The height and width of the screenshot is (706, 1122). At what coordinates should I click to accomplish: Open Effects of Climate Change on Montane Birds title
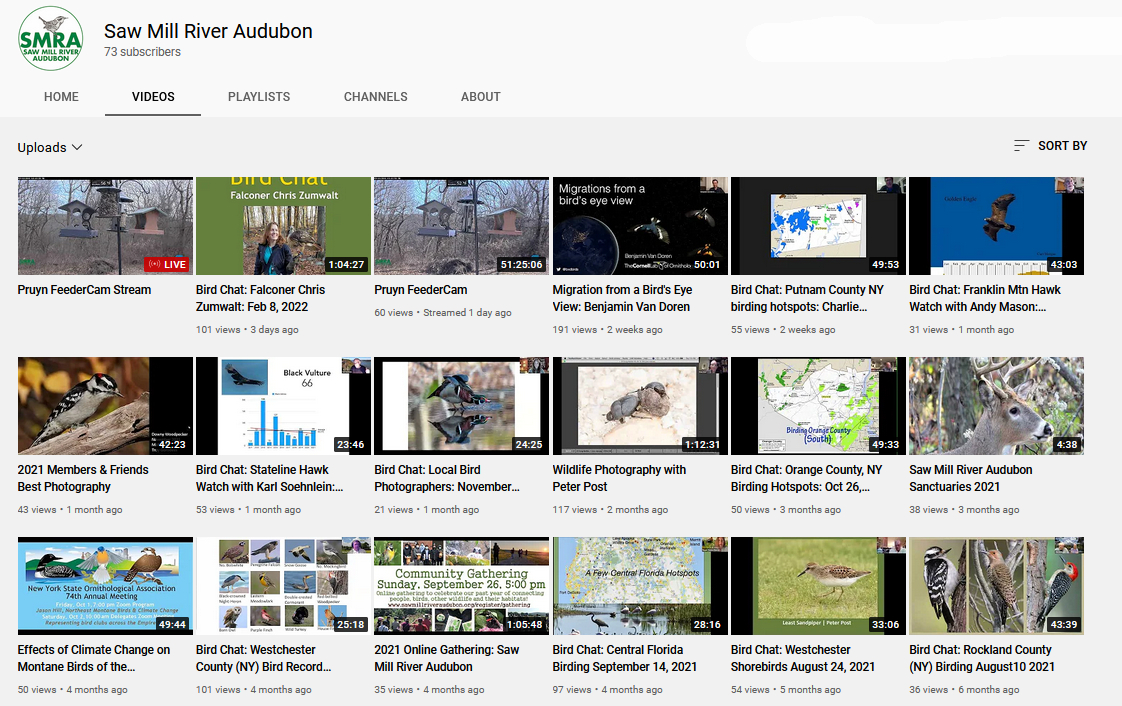[x=94, y=658]
